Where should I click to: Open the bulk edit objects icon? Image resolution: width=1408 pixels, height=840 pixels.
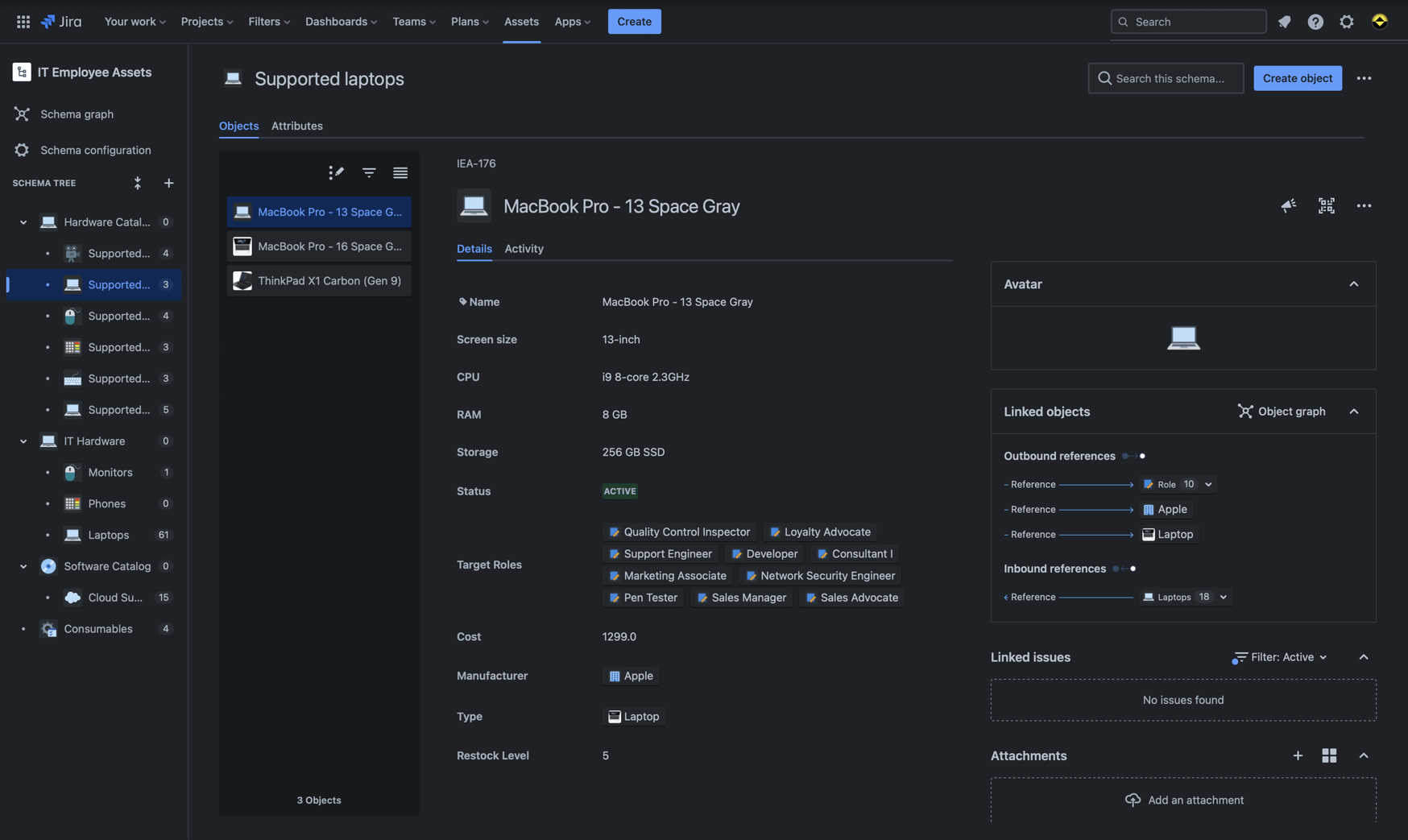click(x=336, y=172)
